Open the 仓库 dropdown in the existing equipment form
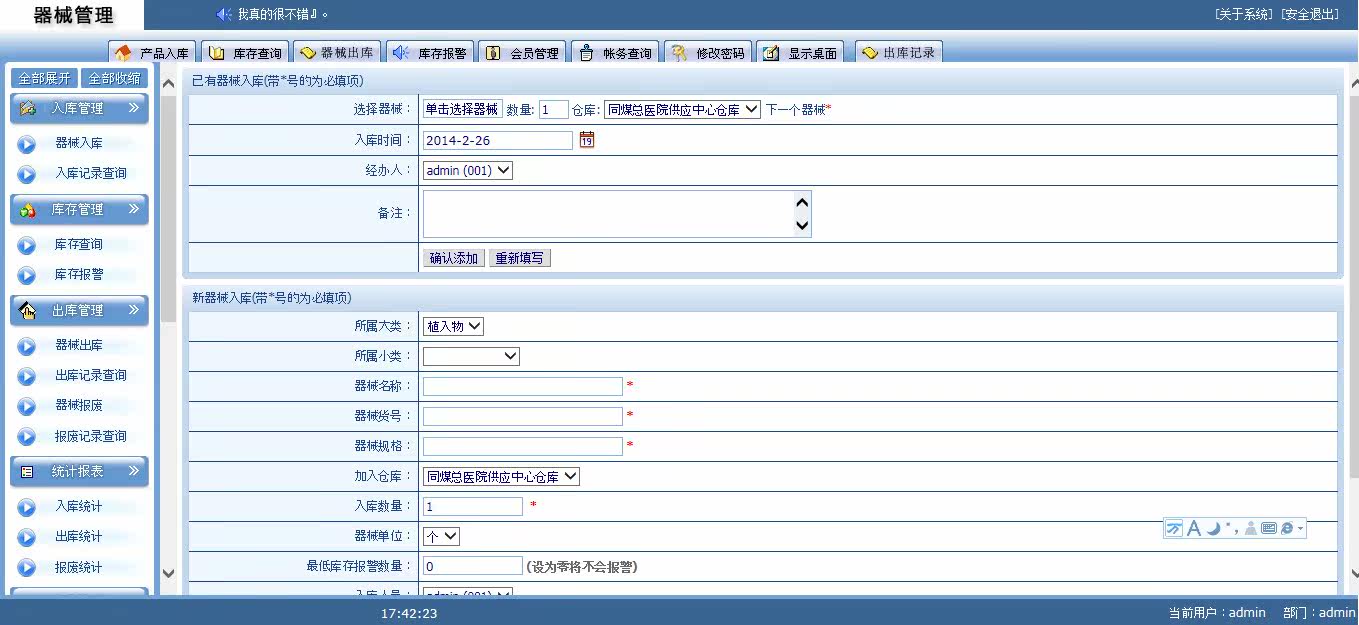Viewport: 1359px width, 625px height. click(682, 110)
